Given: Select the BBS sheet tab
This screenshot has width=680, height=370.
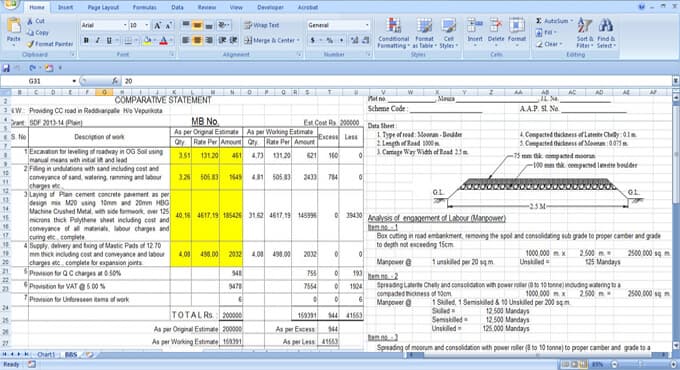Looking at the screenshot, I should tap(71, 354).
